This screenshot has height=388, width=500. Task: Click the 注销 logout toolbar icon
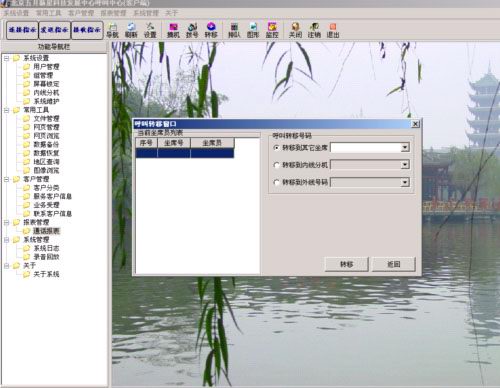click(314, 30)
